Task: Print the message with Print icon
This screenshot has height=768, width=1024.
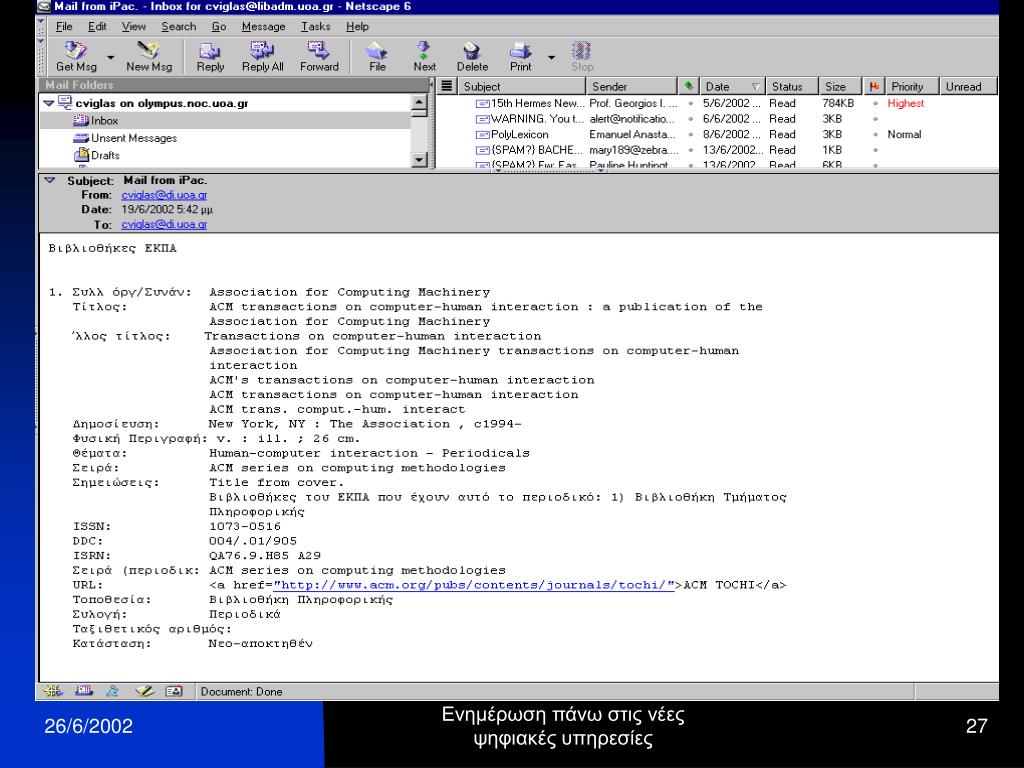Action: [520, 57]
